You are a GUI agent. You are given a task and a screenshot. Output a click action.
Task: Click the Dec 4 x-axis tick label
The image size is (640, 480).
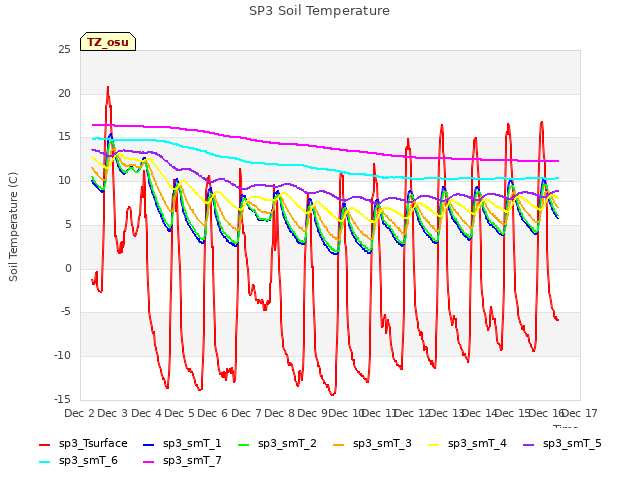147,413
